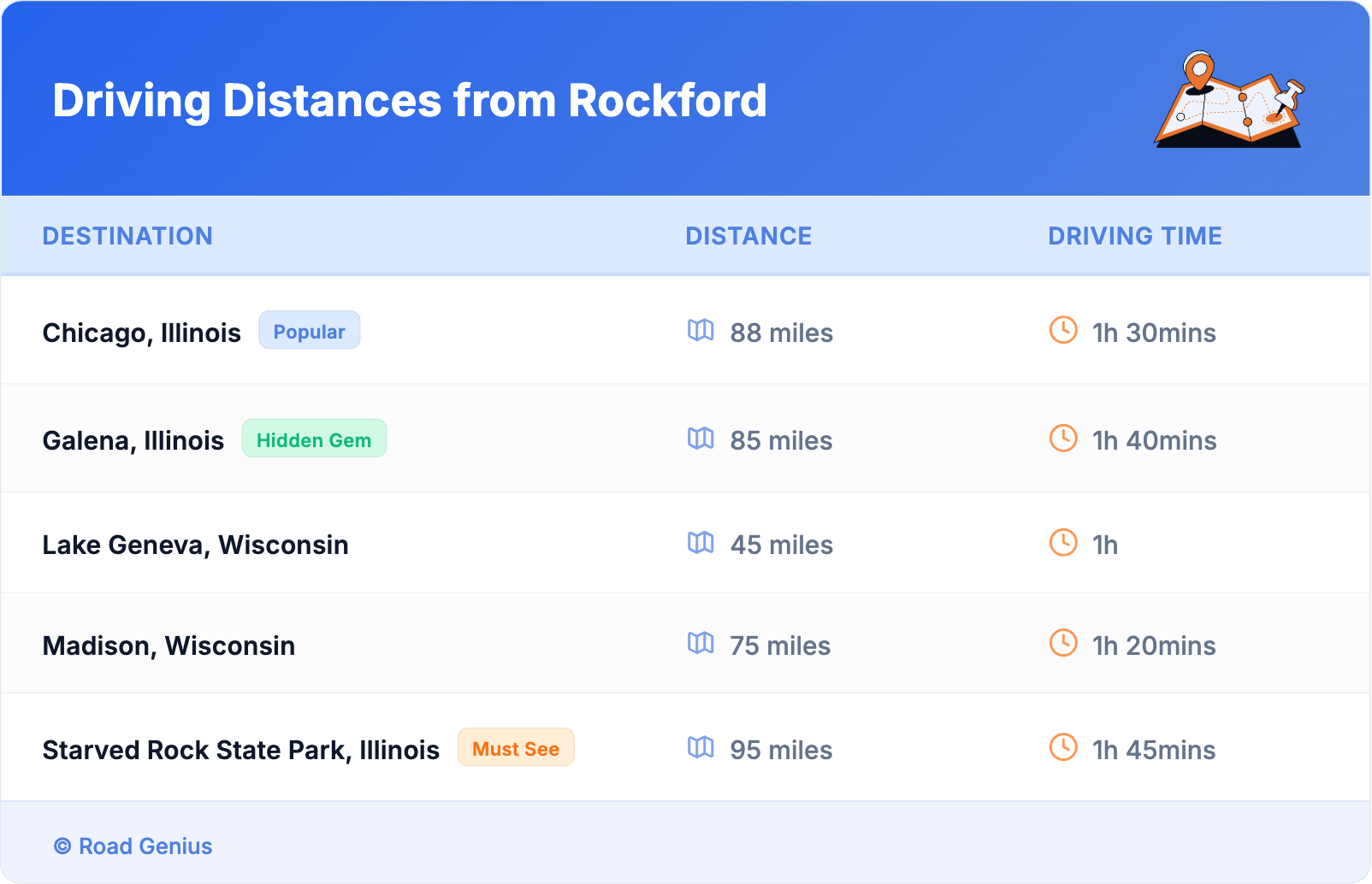Select the DRIVING TIME column header
The image size is (1372, 884).
tap(1134, 236)
